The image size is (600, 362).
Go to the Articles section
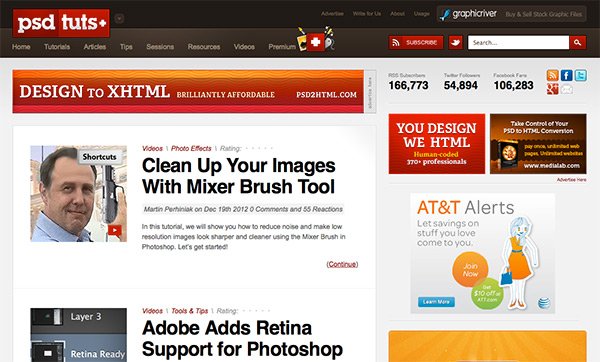click(x=95, y=47)
